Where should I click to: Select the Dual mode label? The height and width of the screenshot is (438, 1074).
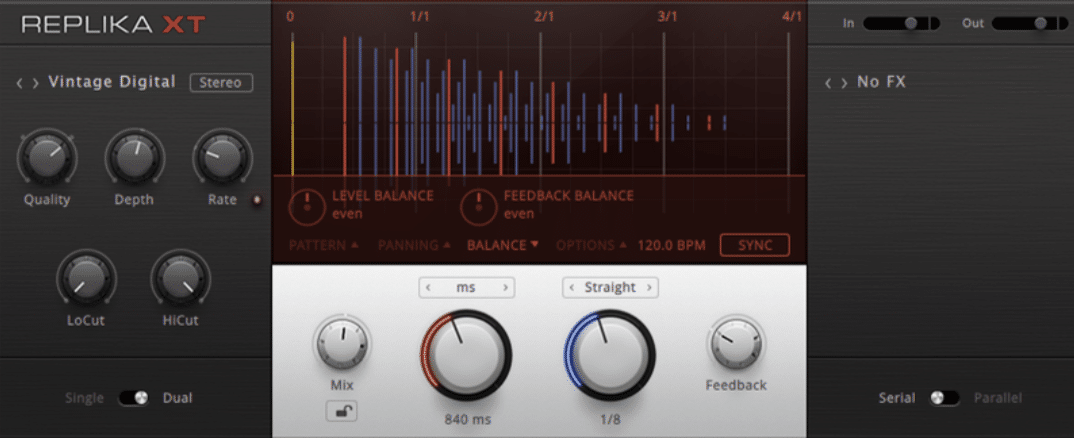point(177,398)
